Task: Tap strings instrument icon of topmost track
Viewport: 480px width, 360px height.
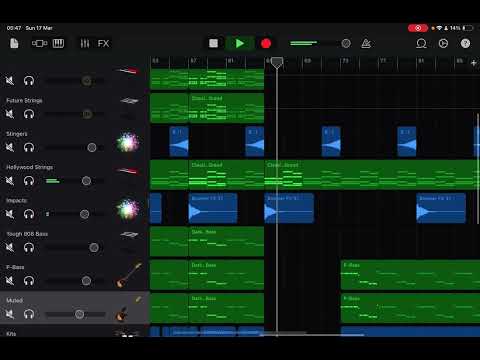Action: pyautogui.click(x=128, y=71)
